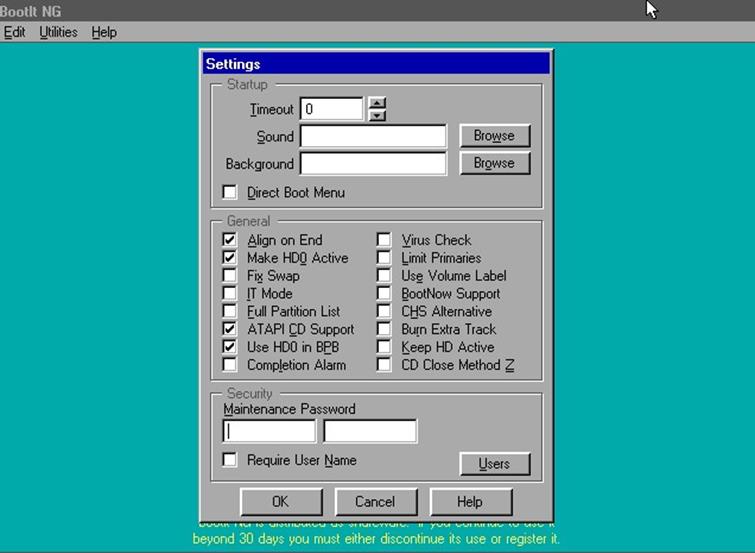Viewport: 755px width, 553px height.
Task: Enable Virus Check checkbox
Action: (384, 239)
